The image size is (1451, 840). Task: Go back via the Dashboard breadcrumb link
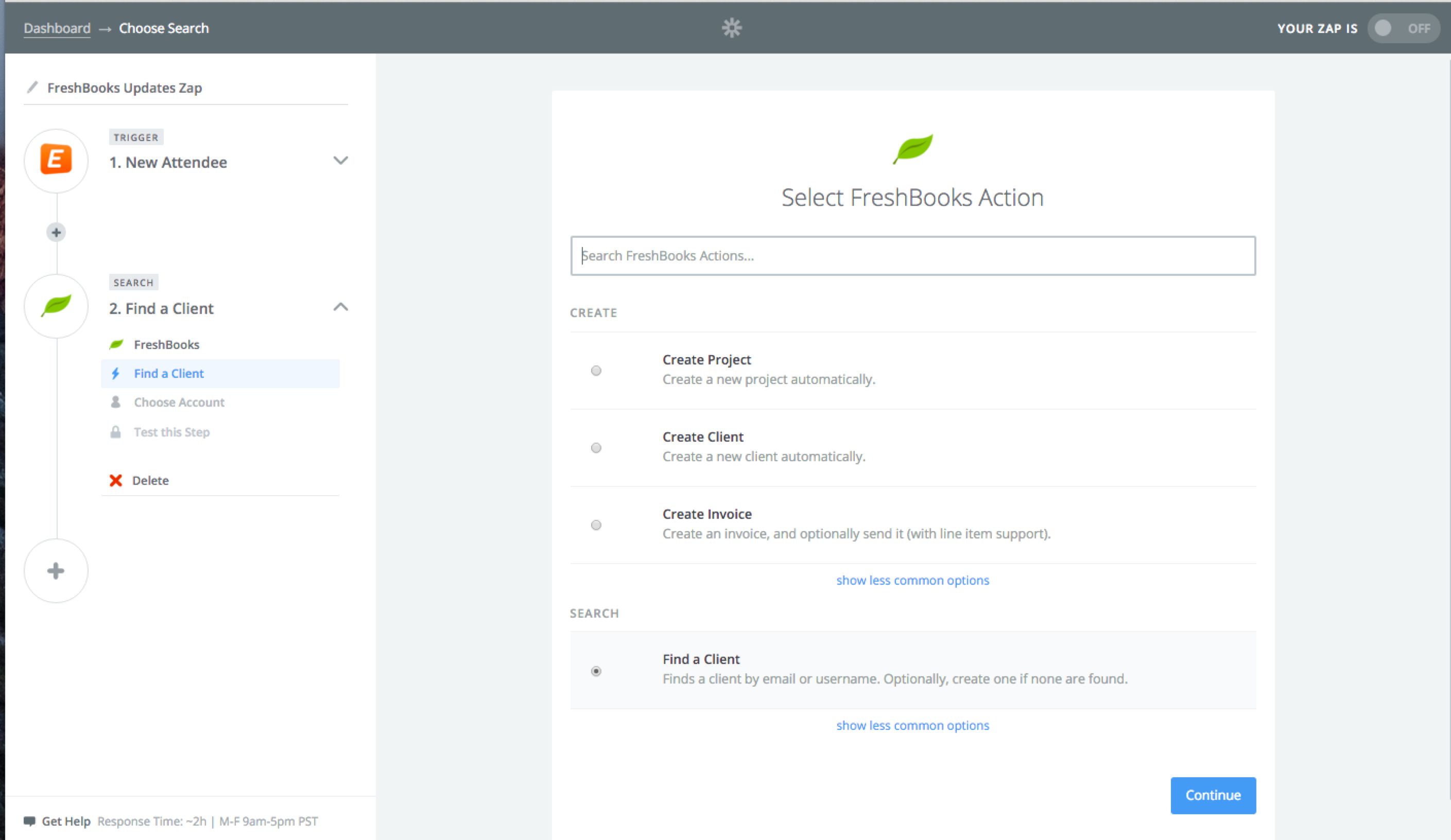click(x=57, y=28)
